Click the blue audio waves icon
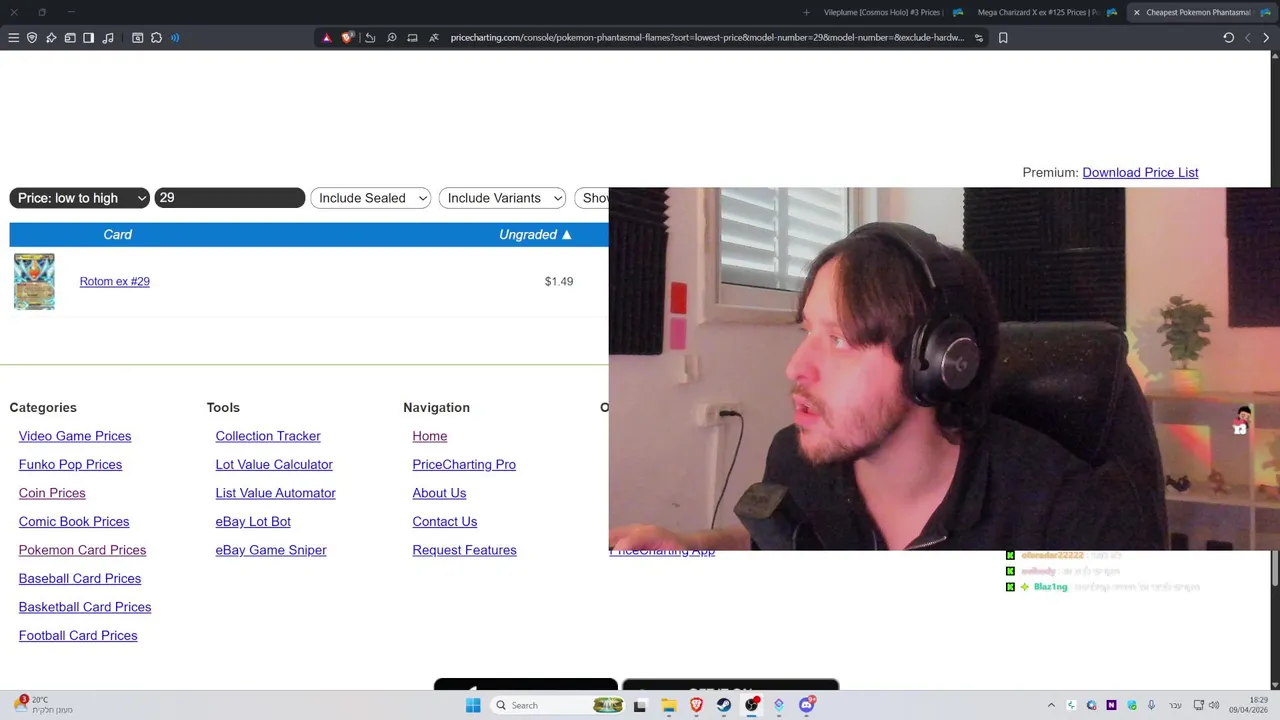The width and height of the screenshot is (1280, 720). click(x=175, y=38)
